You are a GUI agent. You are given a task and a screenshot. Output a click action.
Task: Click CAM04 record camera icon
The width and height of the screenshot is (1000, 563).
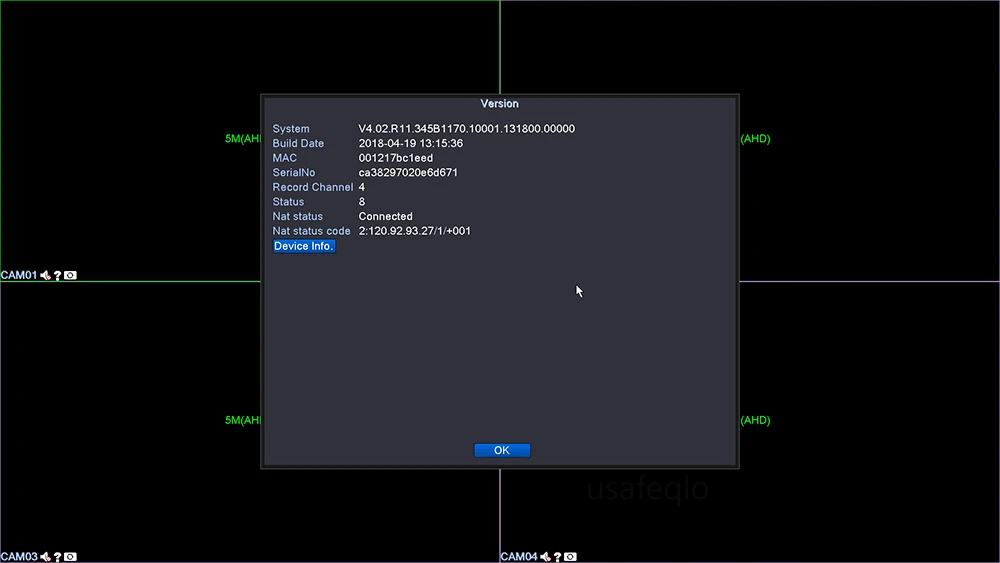point(570,557)
